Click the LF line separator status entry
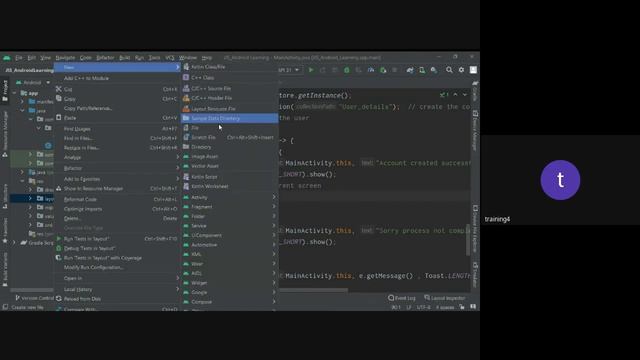 point(409,307)
